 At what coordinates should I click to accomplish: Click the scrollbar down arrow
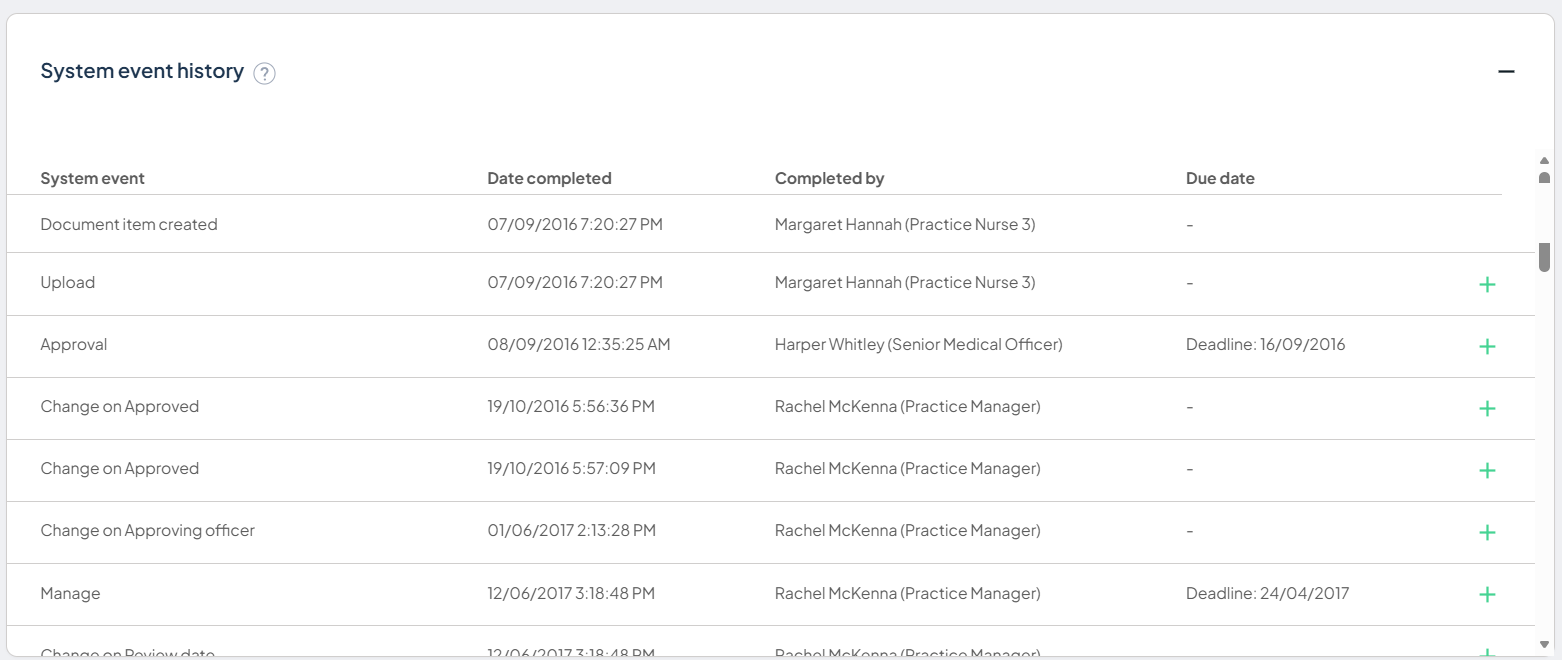pos(1544,645)
